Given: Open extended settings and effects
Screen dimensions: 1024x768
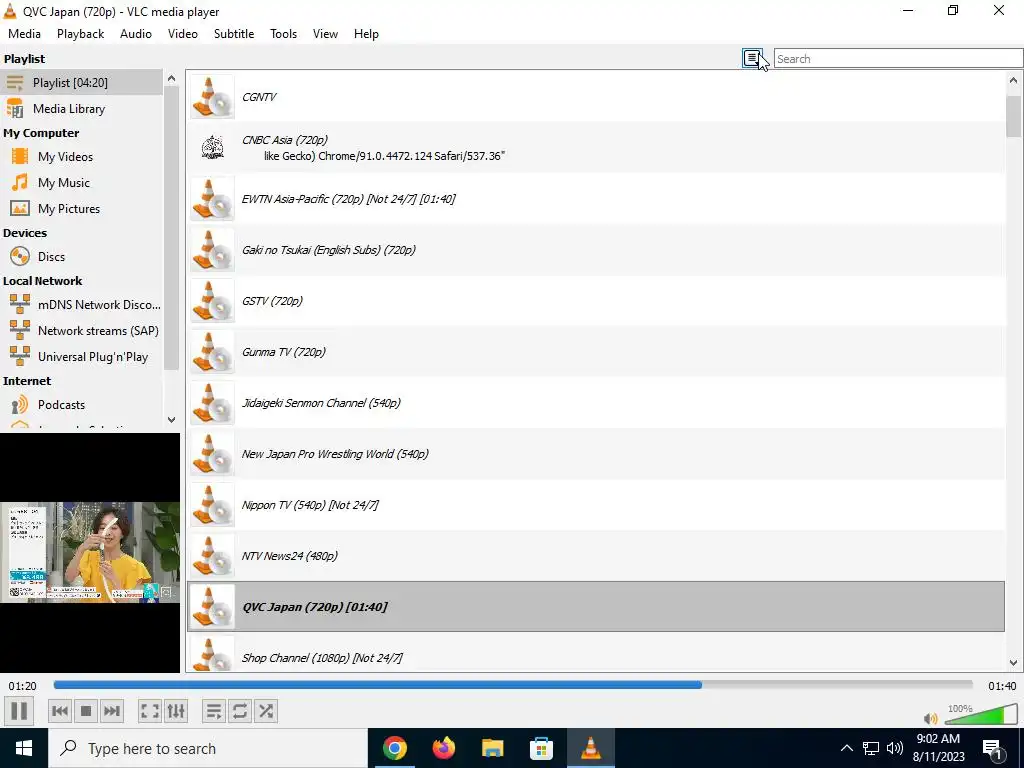Looking at the screenshot, I should (176, 711).
